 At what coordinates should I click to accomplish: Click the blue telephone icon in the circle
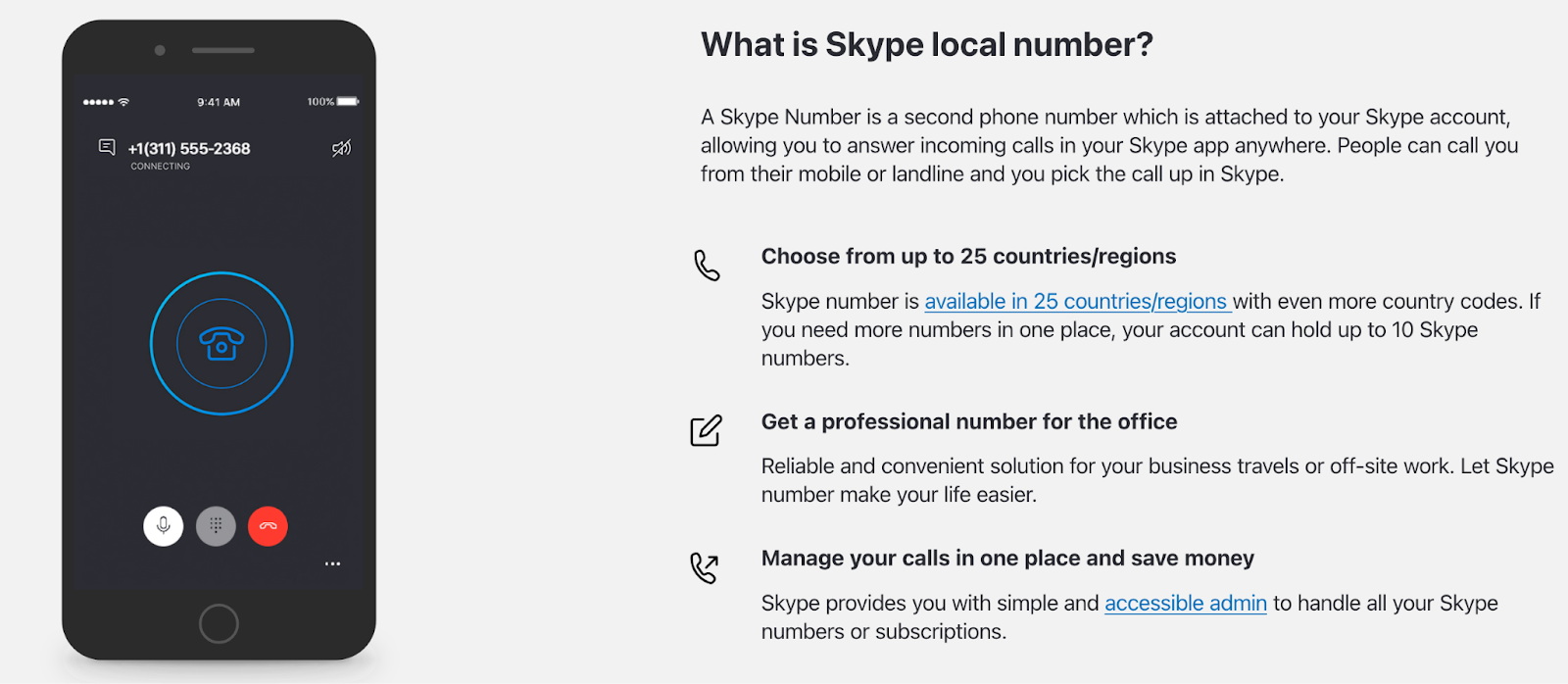pyautogui.click(x=221, y=343)
